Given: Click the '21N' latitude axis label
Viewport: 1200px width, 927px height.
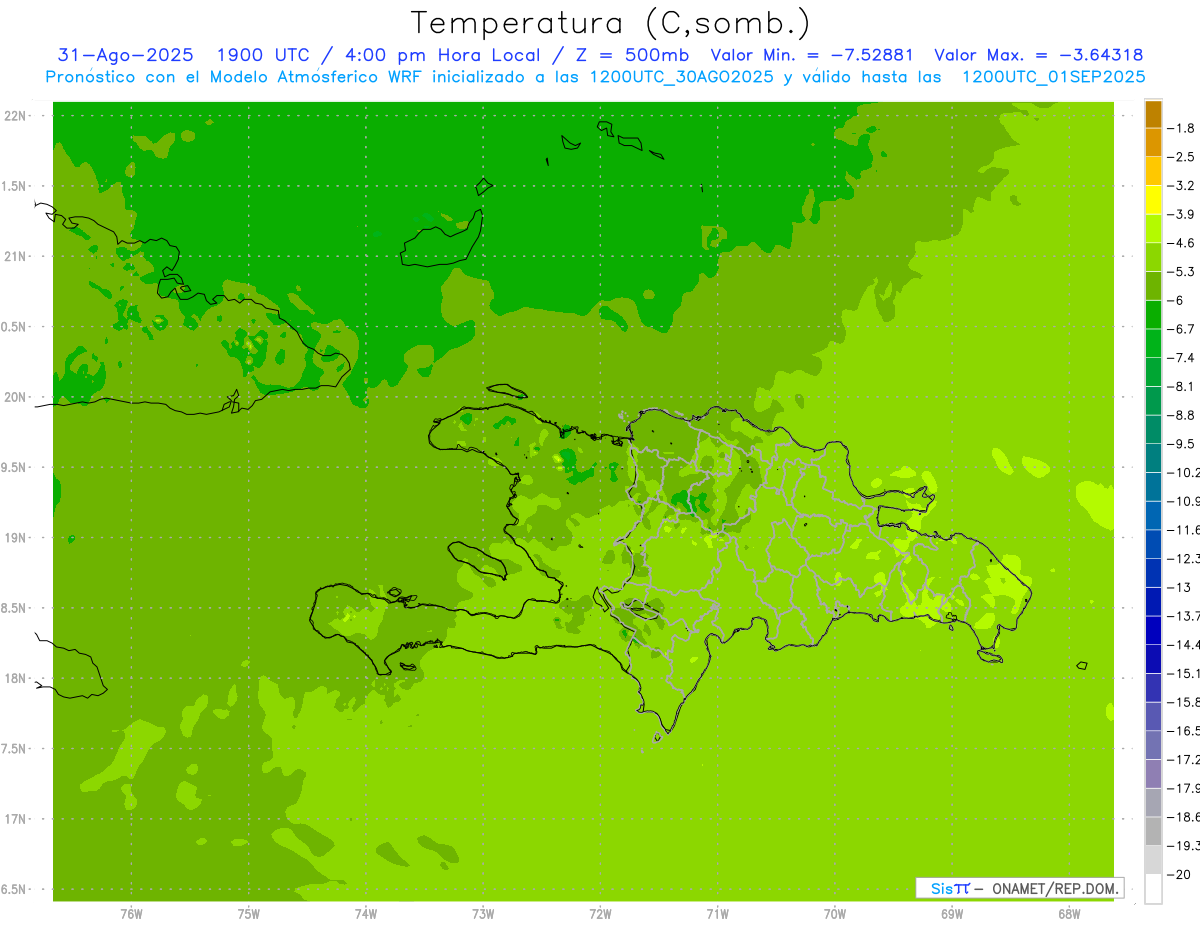Looking at the screenshot, I should click(16, 257).
